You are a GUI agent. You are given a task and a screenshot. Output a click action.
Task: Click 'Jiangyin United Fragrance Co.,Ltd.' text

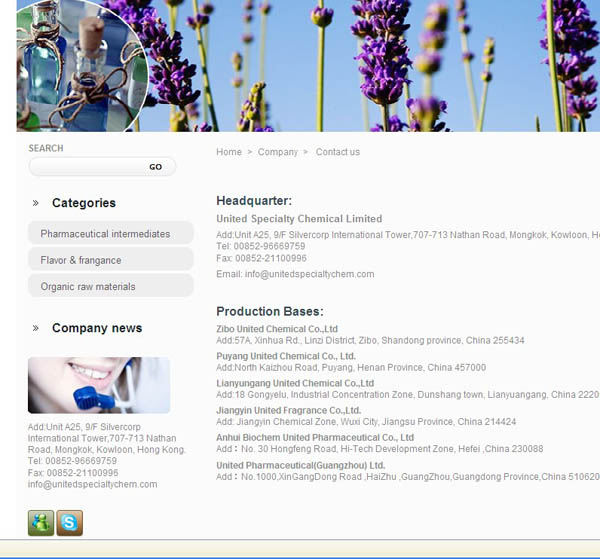pos(289,410)
